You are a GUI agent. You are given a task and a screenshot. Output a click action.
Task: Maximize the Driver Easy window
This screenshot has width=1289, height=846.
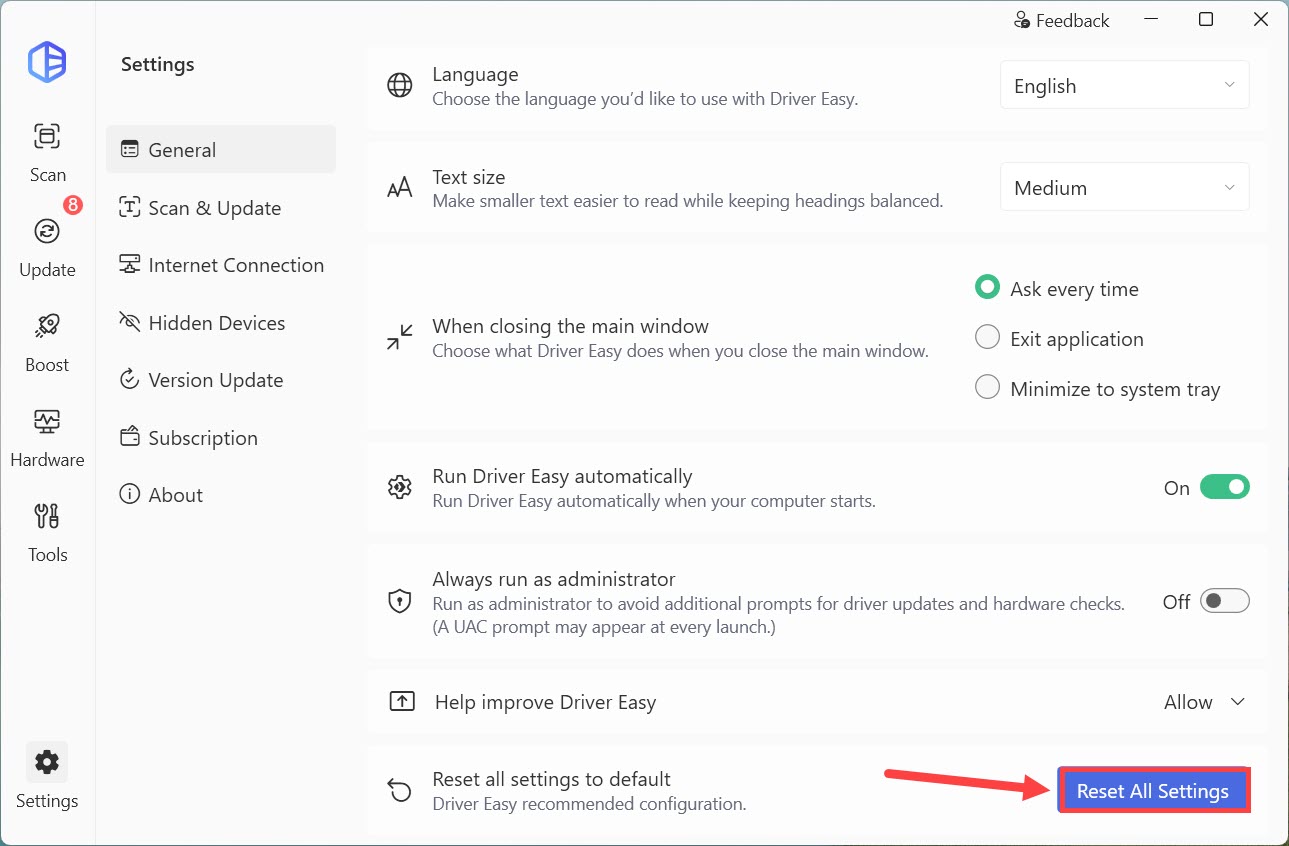(x=1206, y=19)
